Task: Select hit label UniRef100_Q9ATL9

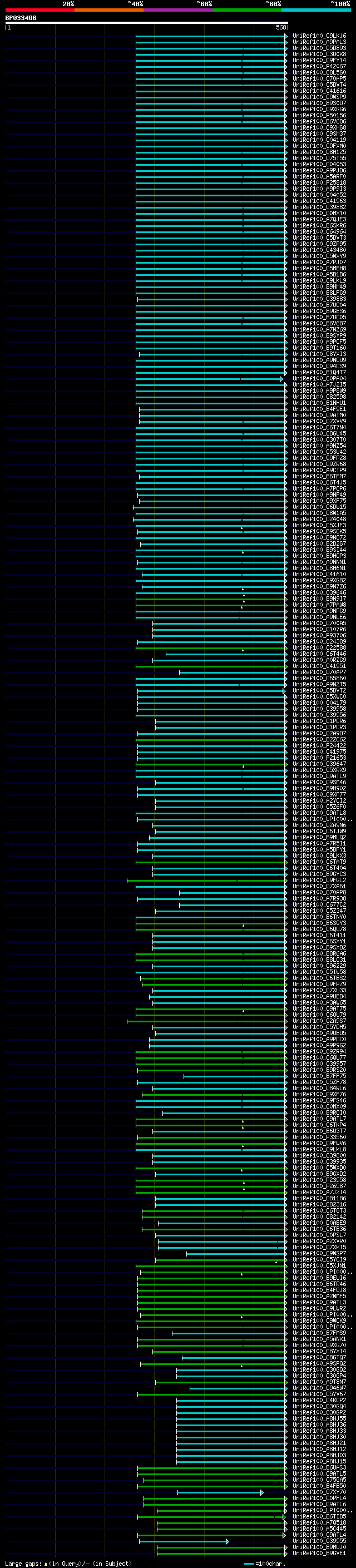Action: [x=319, y=776]
